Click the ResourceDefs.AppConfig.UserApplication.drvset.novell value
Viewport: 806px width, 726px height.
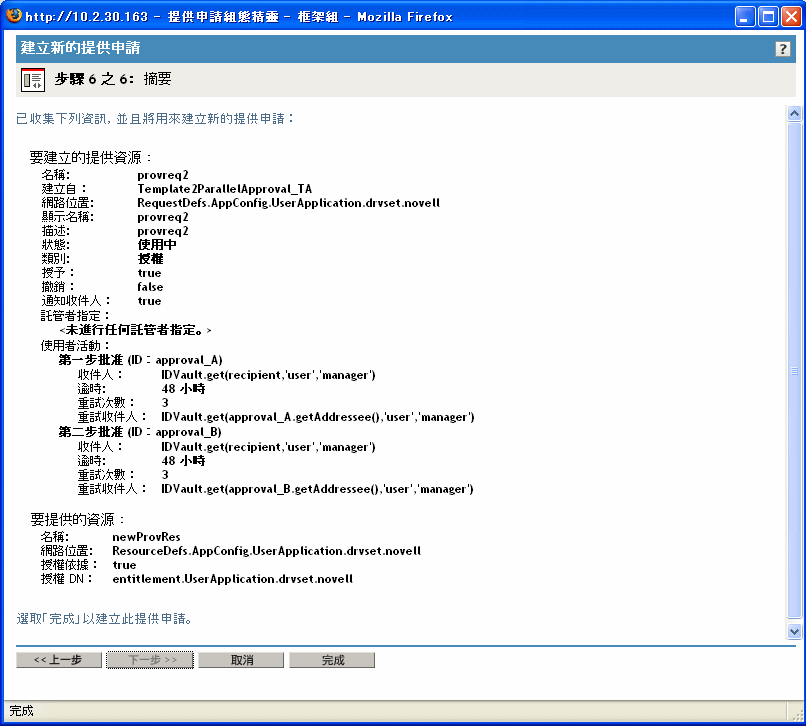pos(266,551)
